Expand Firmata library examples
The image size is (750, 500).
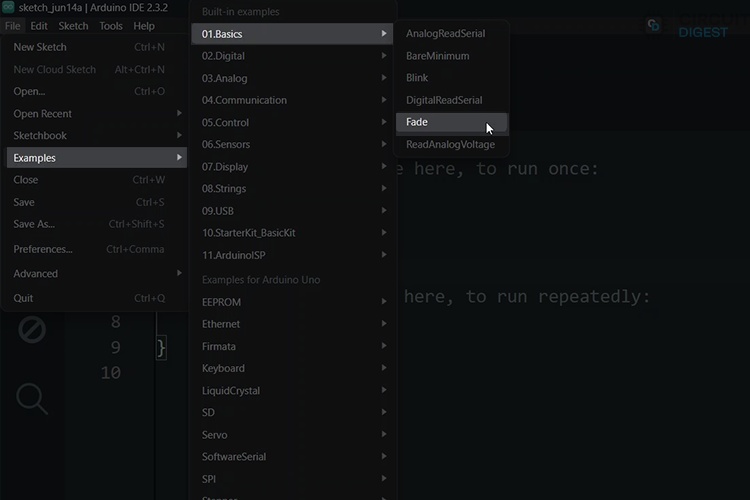click(x=292, y=346)
